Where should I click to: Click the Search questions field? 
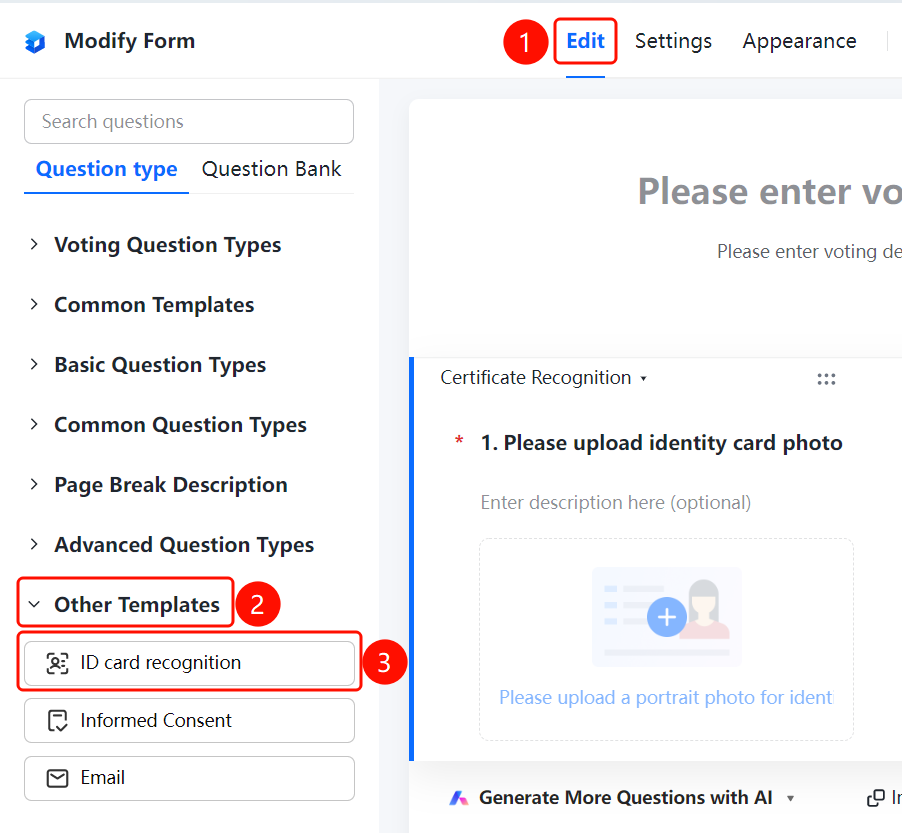189,121
